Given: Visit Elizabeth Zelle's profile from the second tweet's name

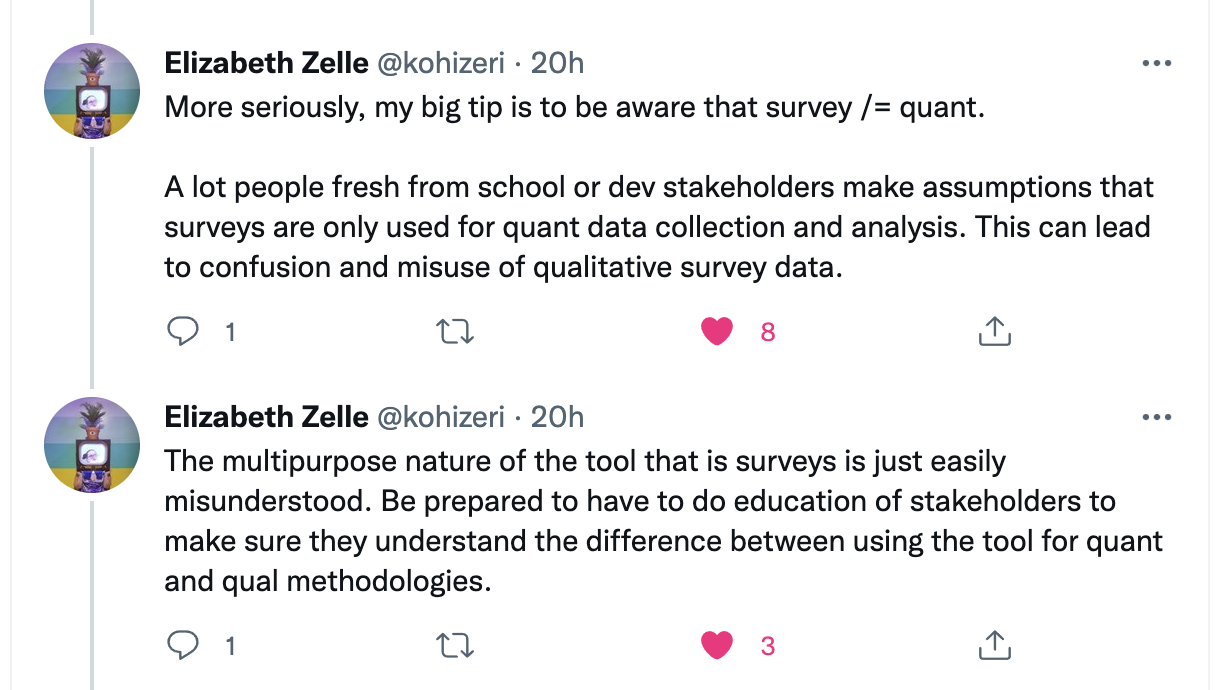Looking at the screenshot, I should (266, 417).
